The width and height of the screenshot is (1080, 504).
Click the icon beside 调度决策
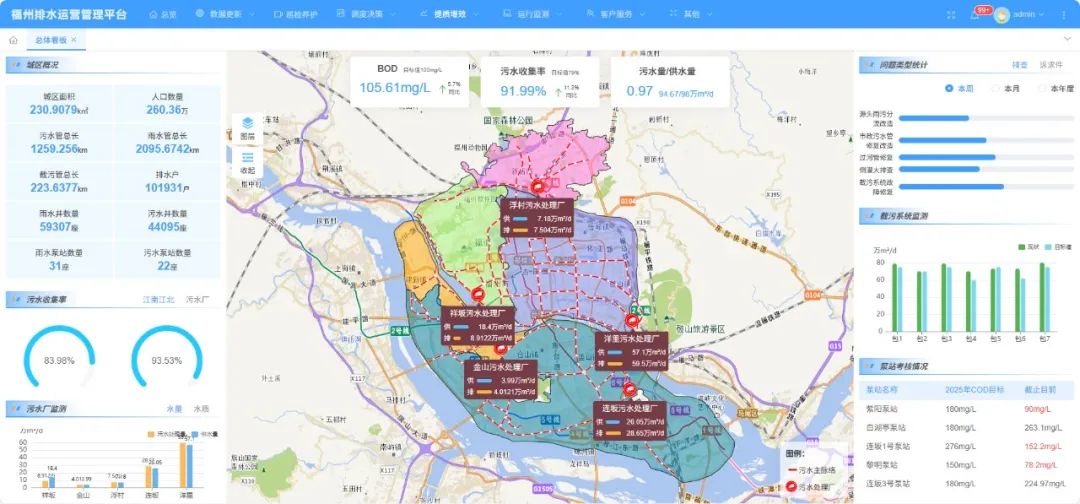pos(342,13)
